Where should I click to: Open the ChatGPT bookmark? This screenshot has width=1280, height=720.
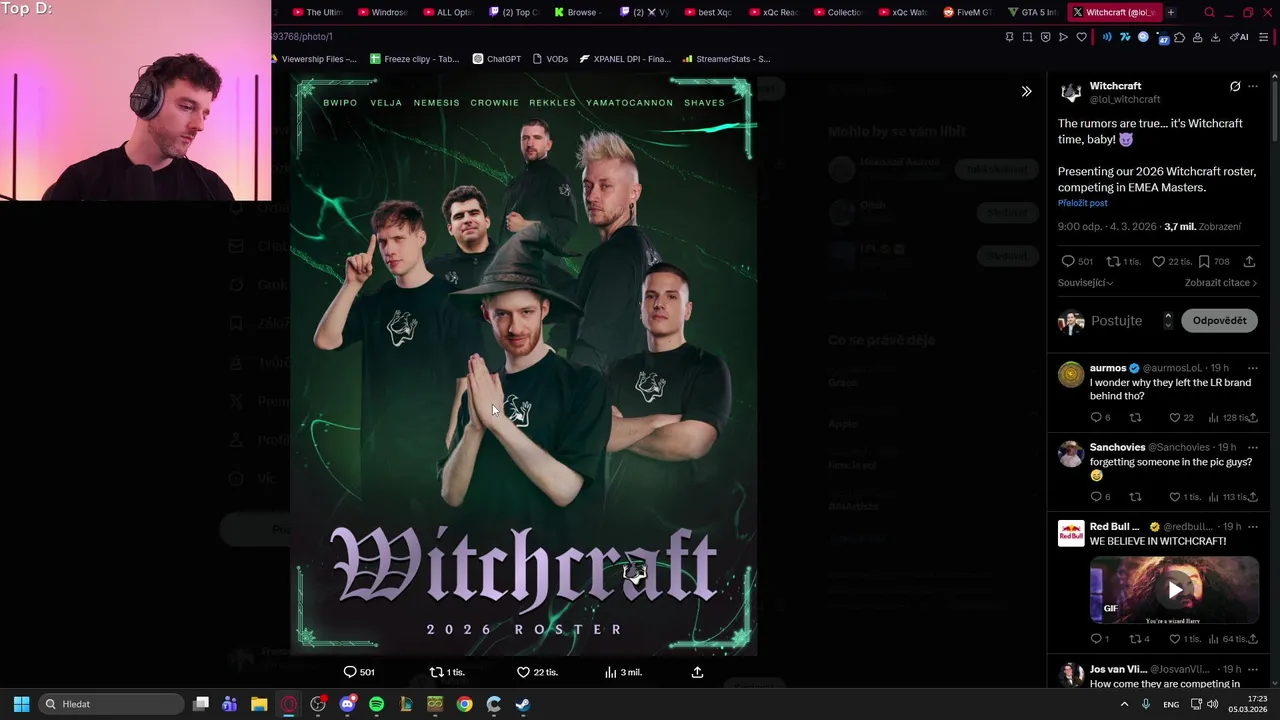pos(497,59)
